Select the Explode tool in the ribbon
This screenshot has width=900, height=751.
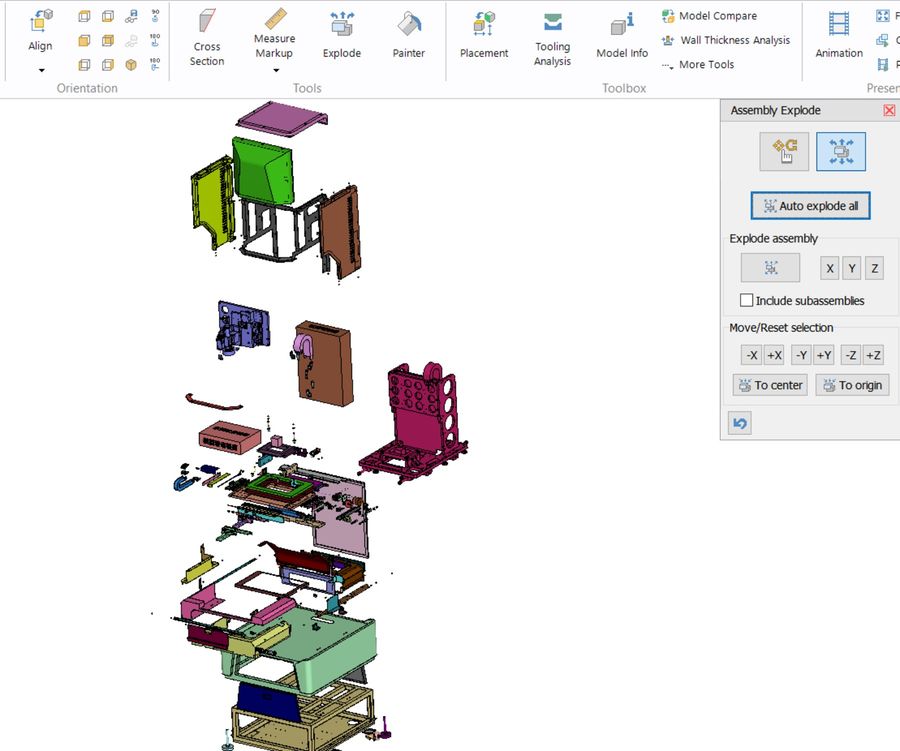click(342, 36)
